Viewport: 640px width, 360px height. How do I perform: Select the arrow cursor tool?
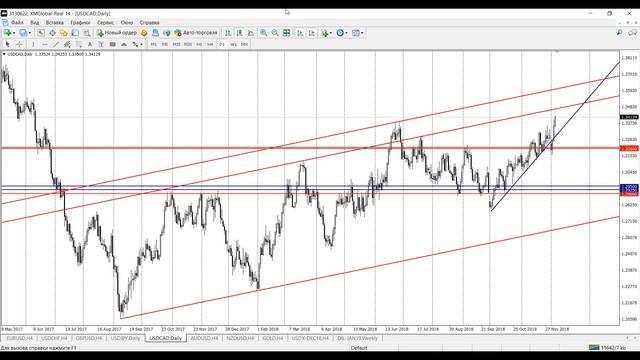pyautogui.click(x=7, y=44)
